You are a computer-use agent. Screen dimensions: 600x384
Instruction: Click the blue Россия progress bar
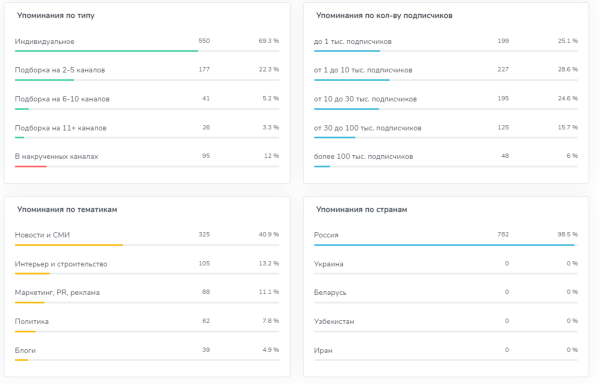[444, 245]
